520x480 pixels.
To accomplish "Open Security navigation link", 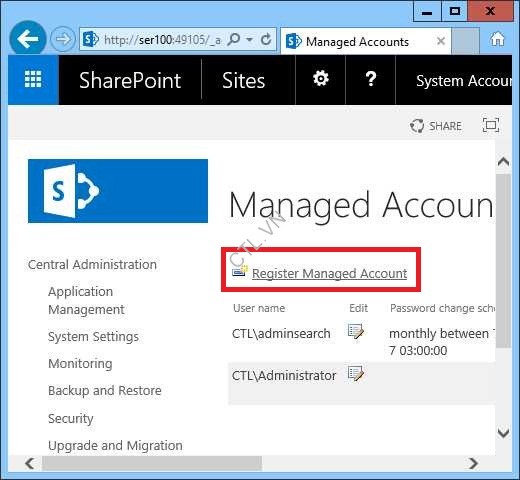I will tap(71, 419).
